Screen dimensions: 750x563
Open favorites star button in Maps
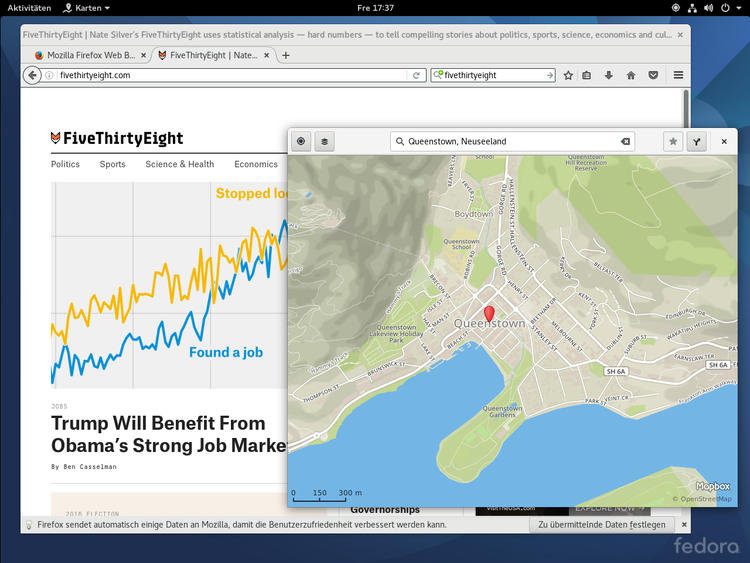point(673,141)
